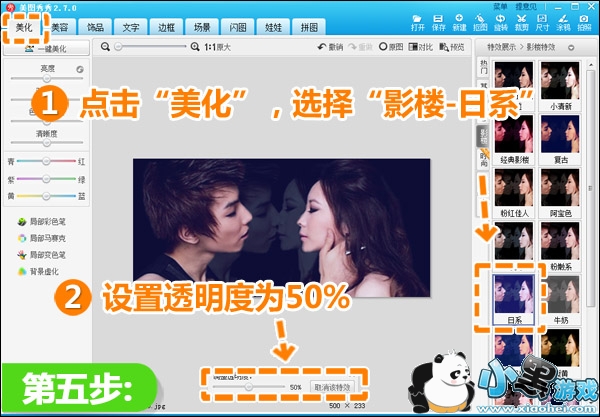
Task: Open the 背景虚化 background blur tool
Action: (38, 272)
